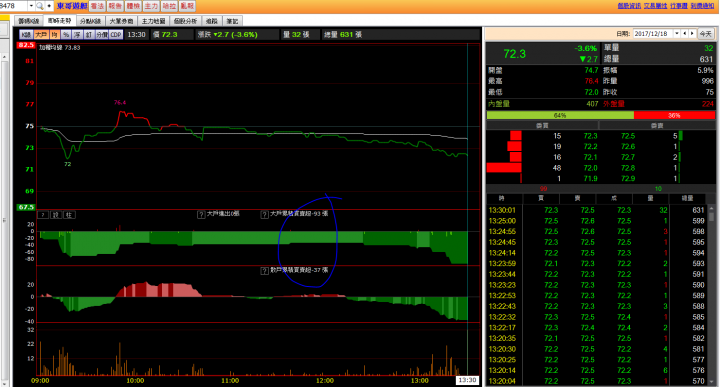Go to next date with right arrow
The height and width of the screenshot is (387, 720).
pos(692,34)
